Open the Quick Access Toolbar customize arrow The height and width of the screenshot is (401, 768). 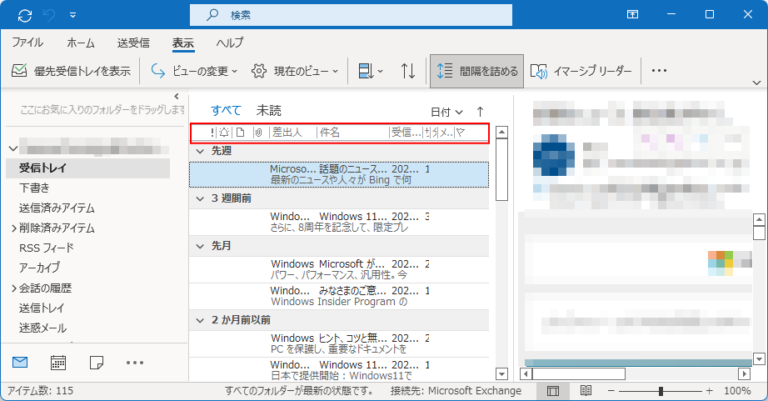point(72,16)
